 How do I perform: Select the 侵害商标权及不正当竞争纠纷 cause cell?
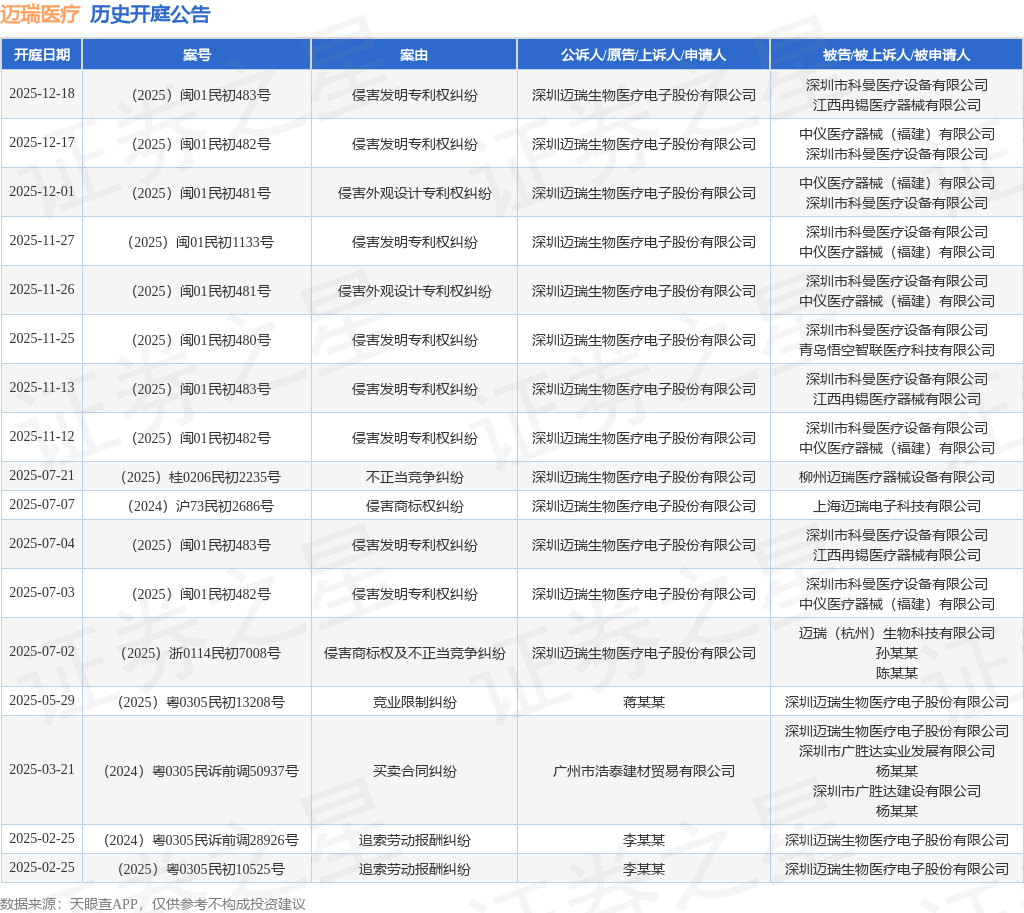coord(415,653)
